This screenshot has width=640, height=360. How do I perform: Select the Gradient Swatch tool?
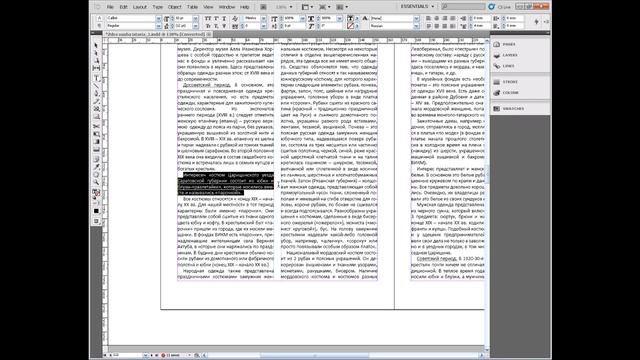(96, 142)
